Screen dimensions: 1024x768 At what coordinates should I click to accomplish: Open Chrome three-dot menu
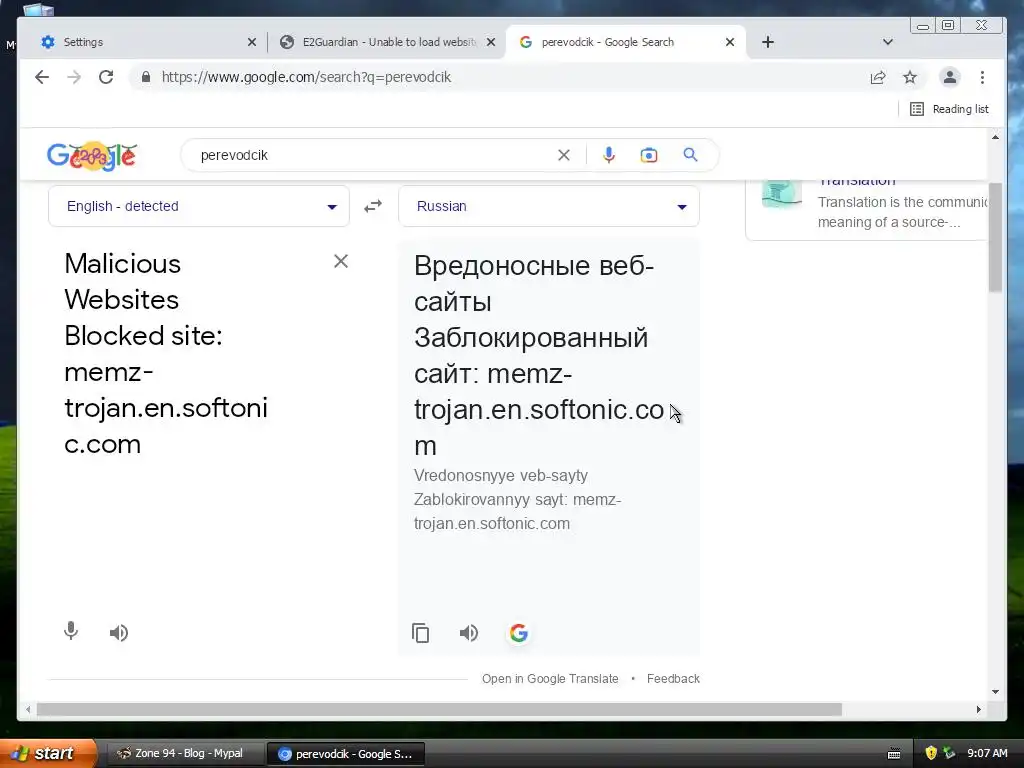tap(982, 77)
